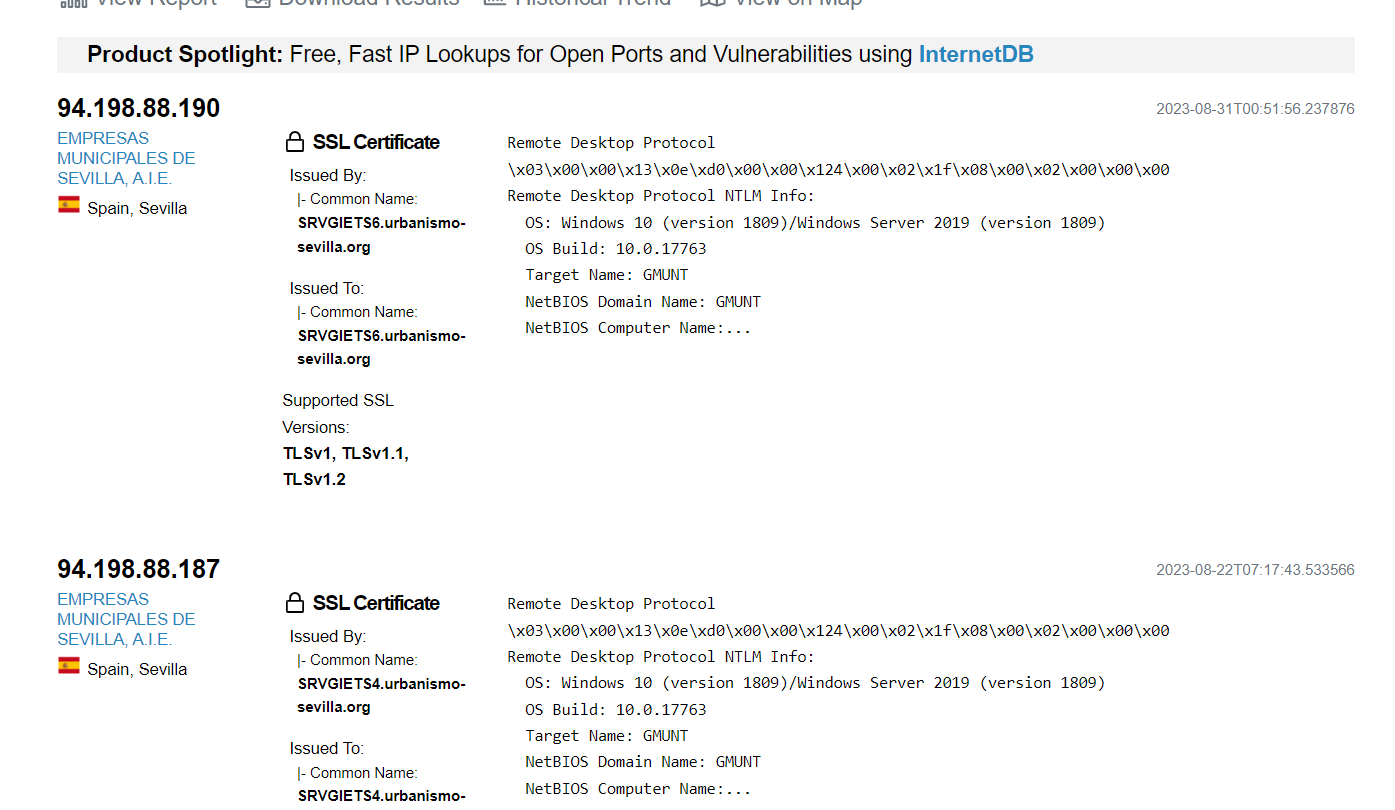Open the InternetDB link in Product Spotlight
1395x810 pixels.
pos(975,54)
